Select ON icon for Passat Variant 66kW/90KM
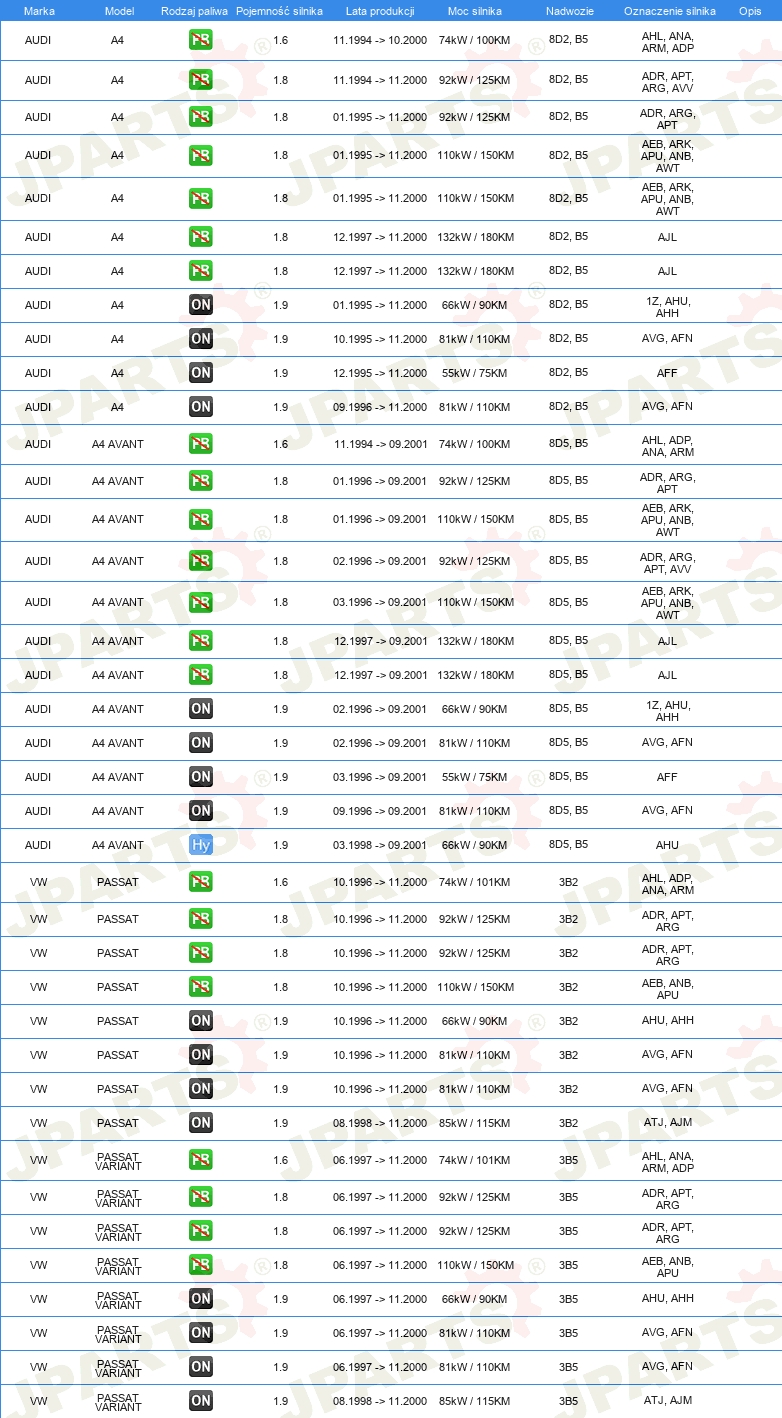Viewport: 782px width, 1418px height. click(201, 1299)
